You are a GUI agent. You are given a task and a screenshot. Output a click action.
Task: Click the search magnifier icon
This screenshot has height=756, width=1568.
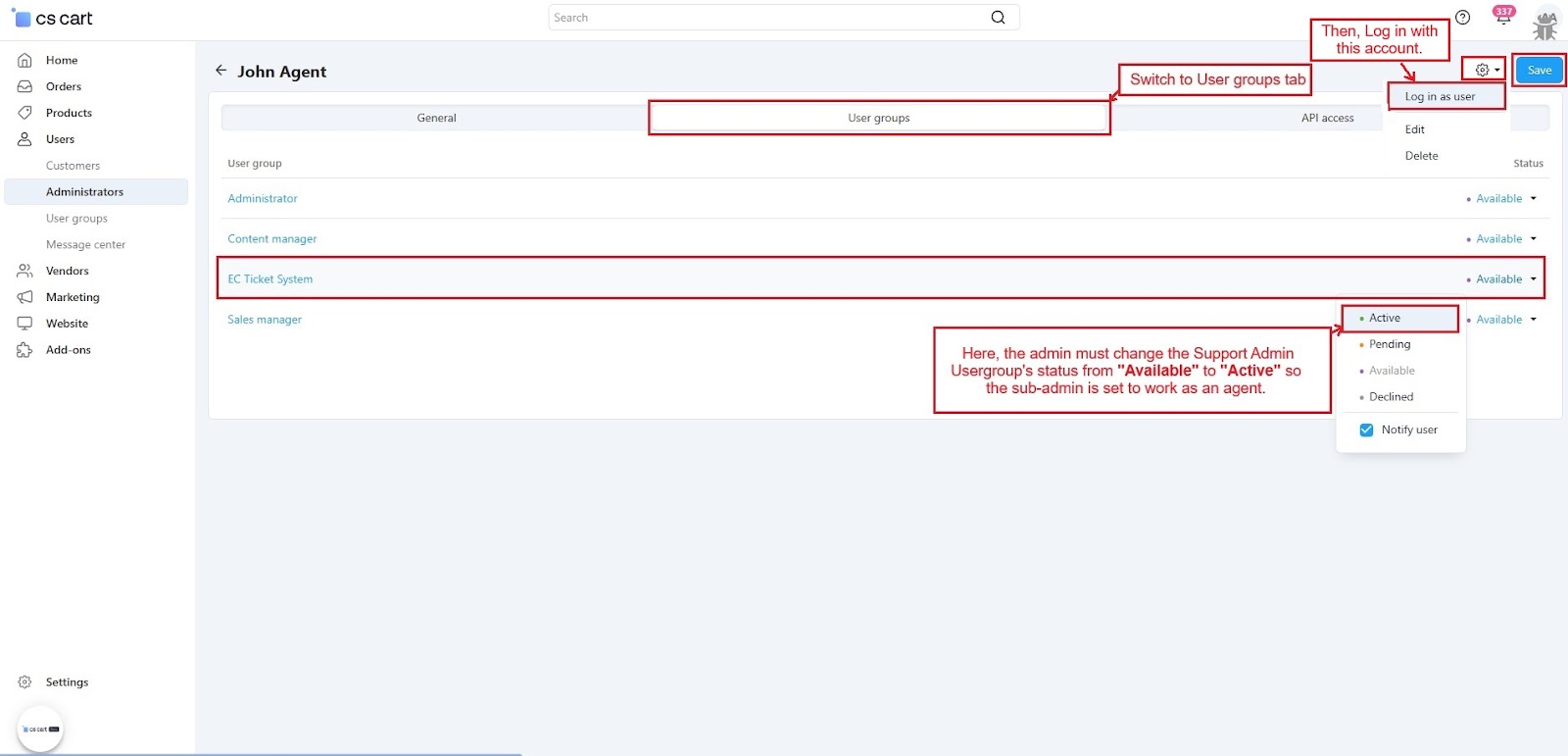[x=998, y=18]
